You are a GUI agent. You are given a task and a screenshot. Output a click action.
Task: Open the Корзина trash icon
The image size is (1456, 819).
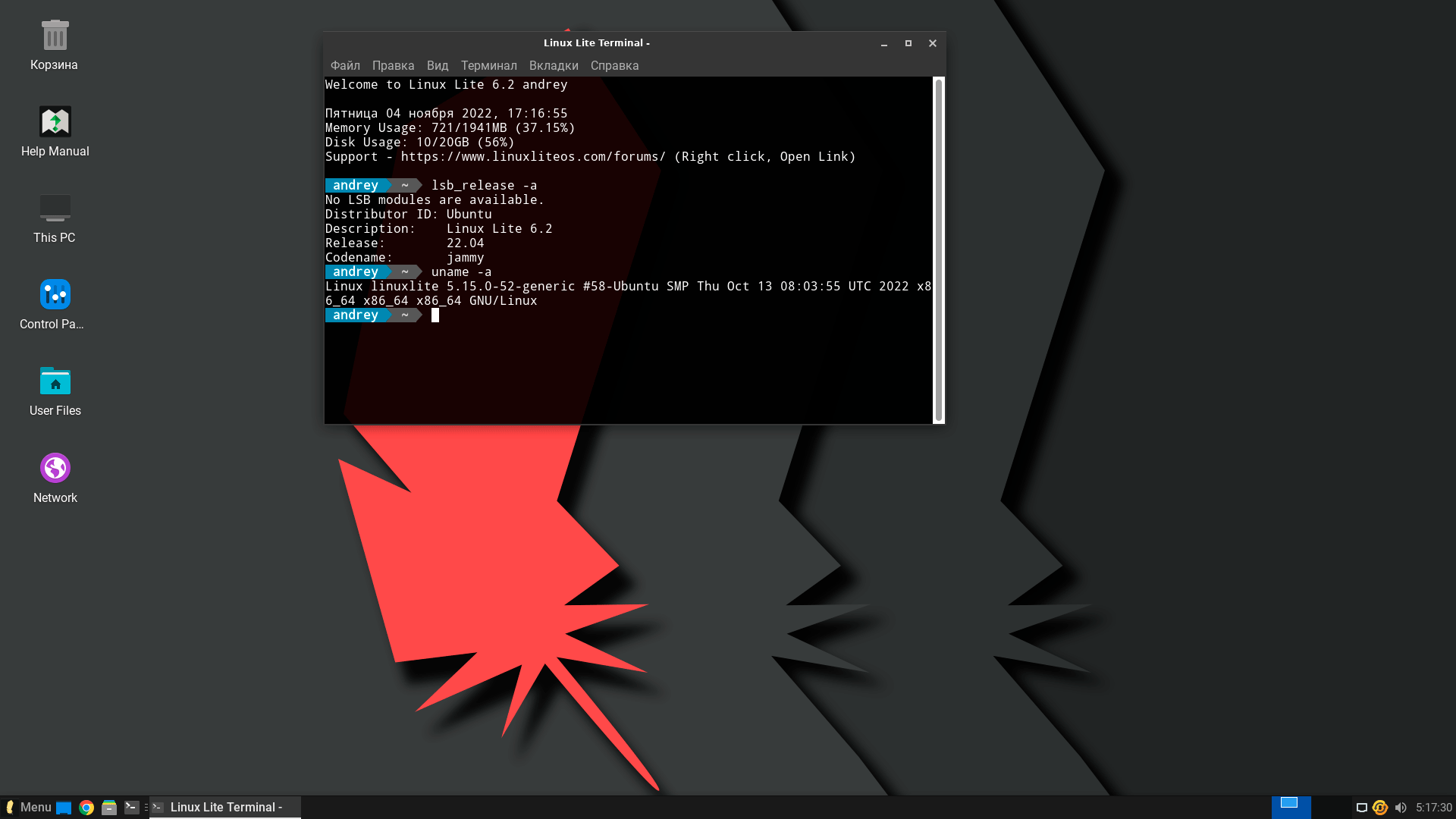point(55,36)
